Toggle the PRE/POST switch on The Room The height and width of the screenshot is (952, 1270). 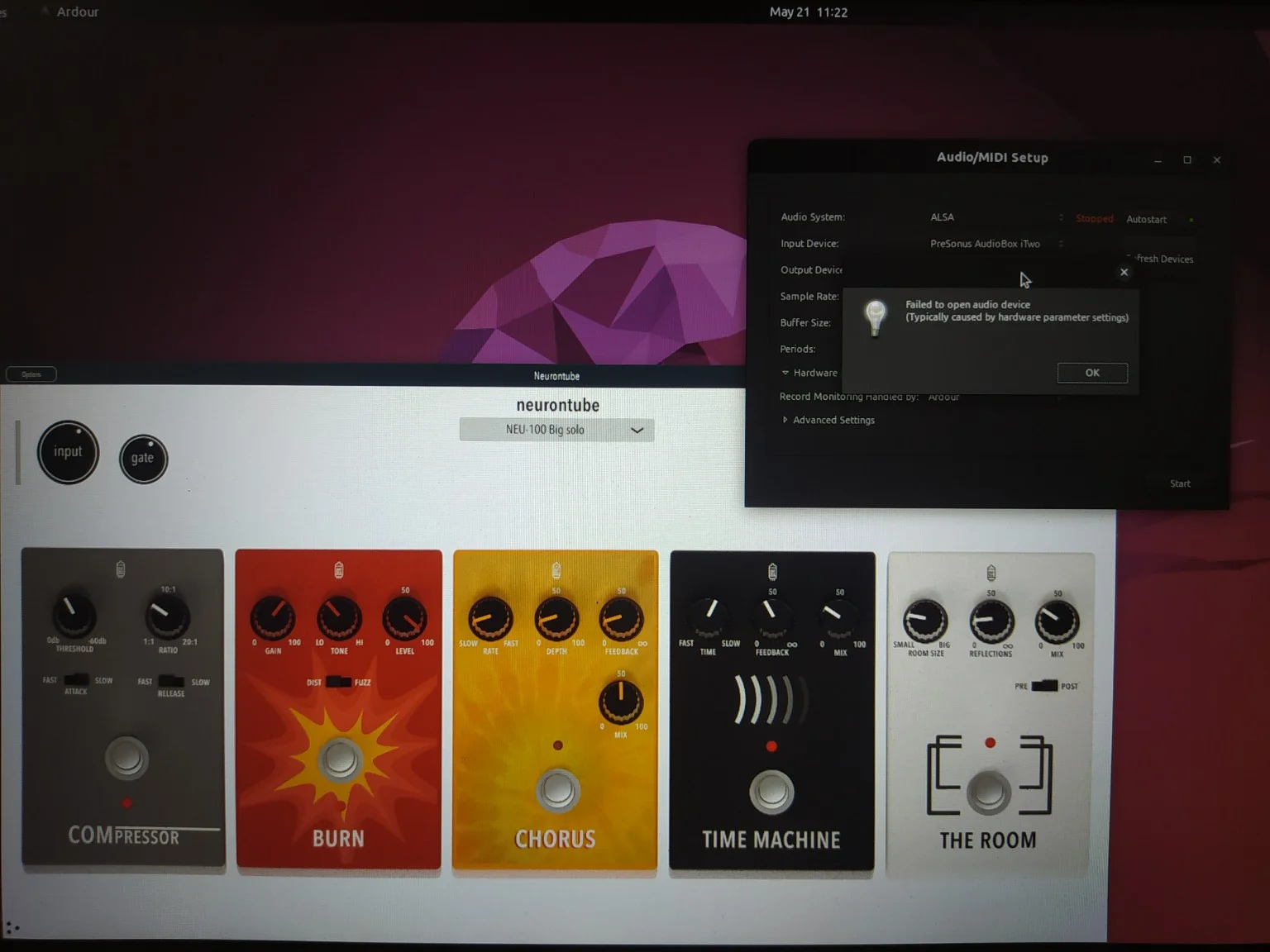[1045, 686]
